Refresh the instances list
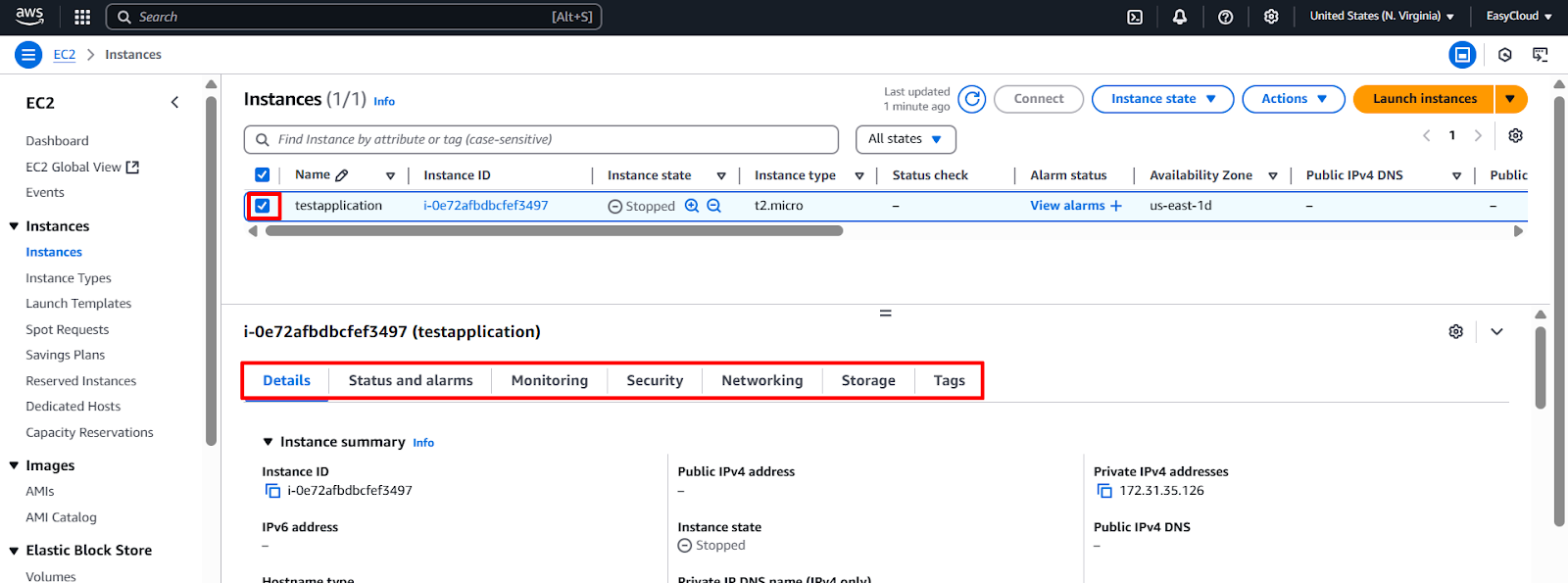Screen dimensions: 1568x583 972,99
